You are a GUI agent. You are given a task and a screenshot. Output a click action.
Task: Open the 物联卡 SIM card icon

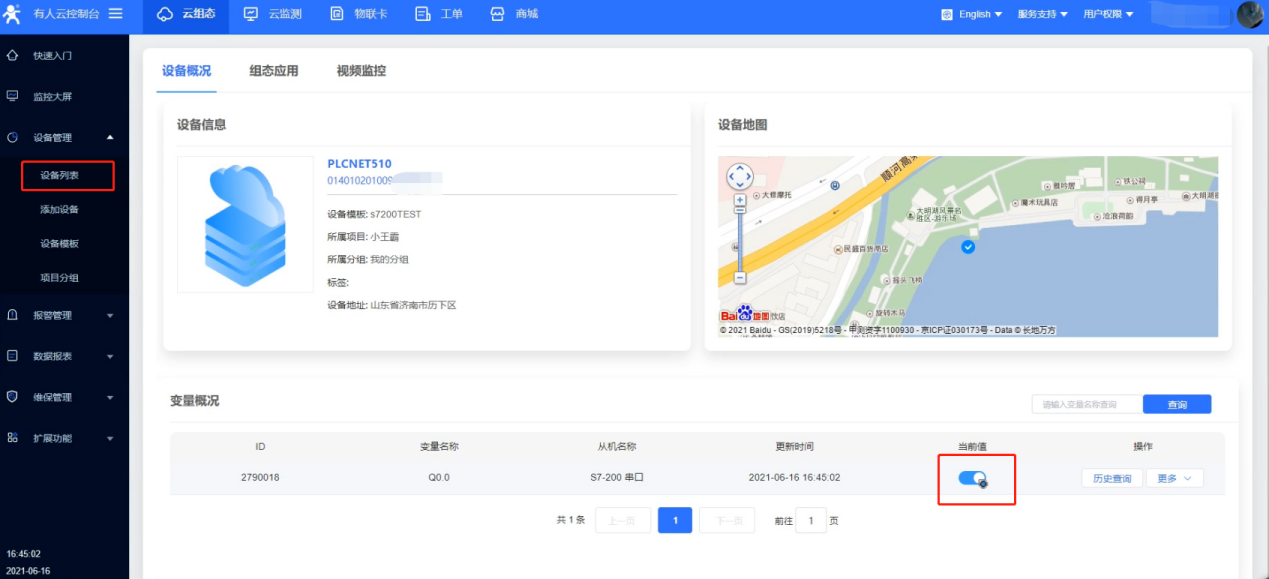(x=336, y=14)
